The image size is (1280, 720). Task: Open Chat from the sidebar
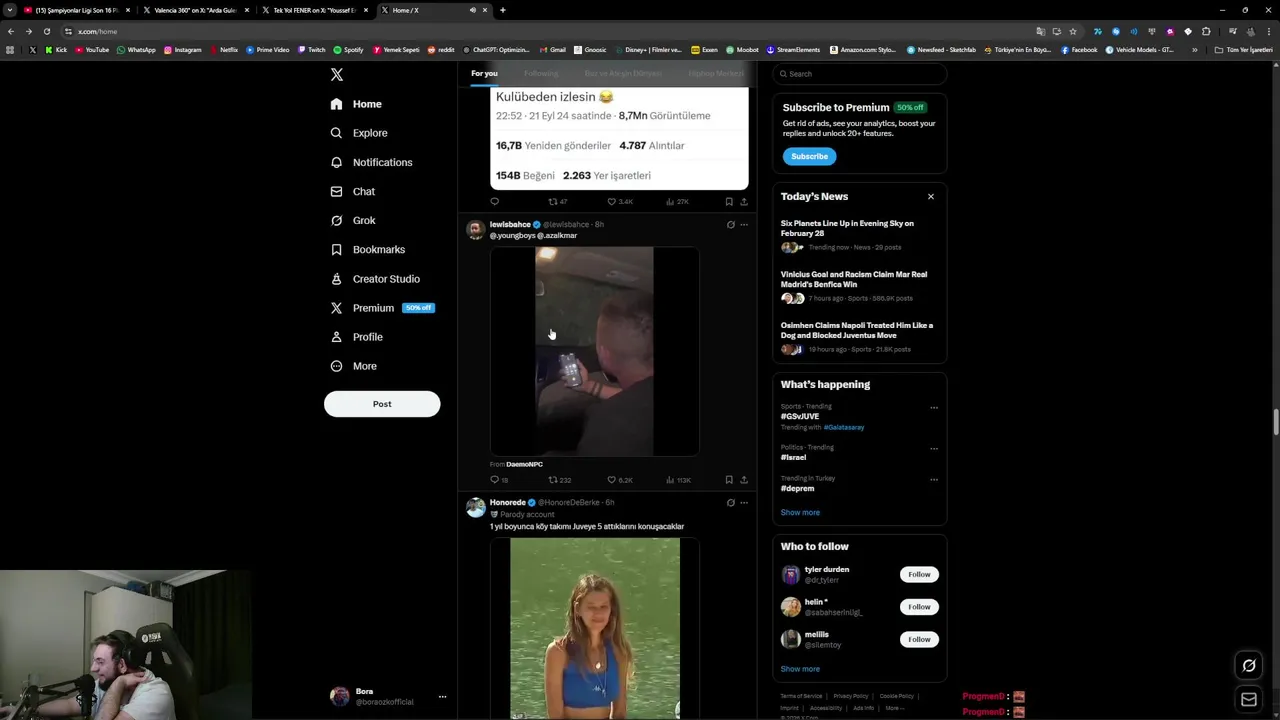[x=352, y=191]
